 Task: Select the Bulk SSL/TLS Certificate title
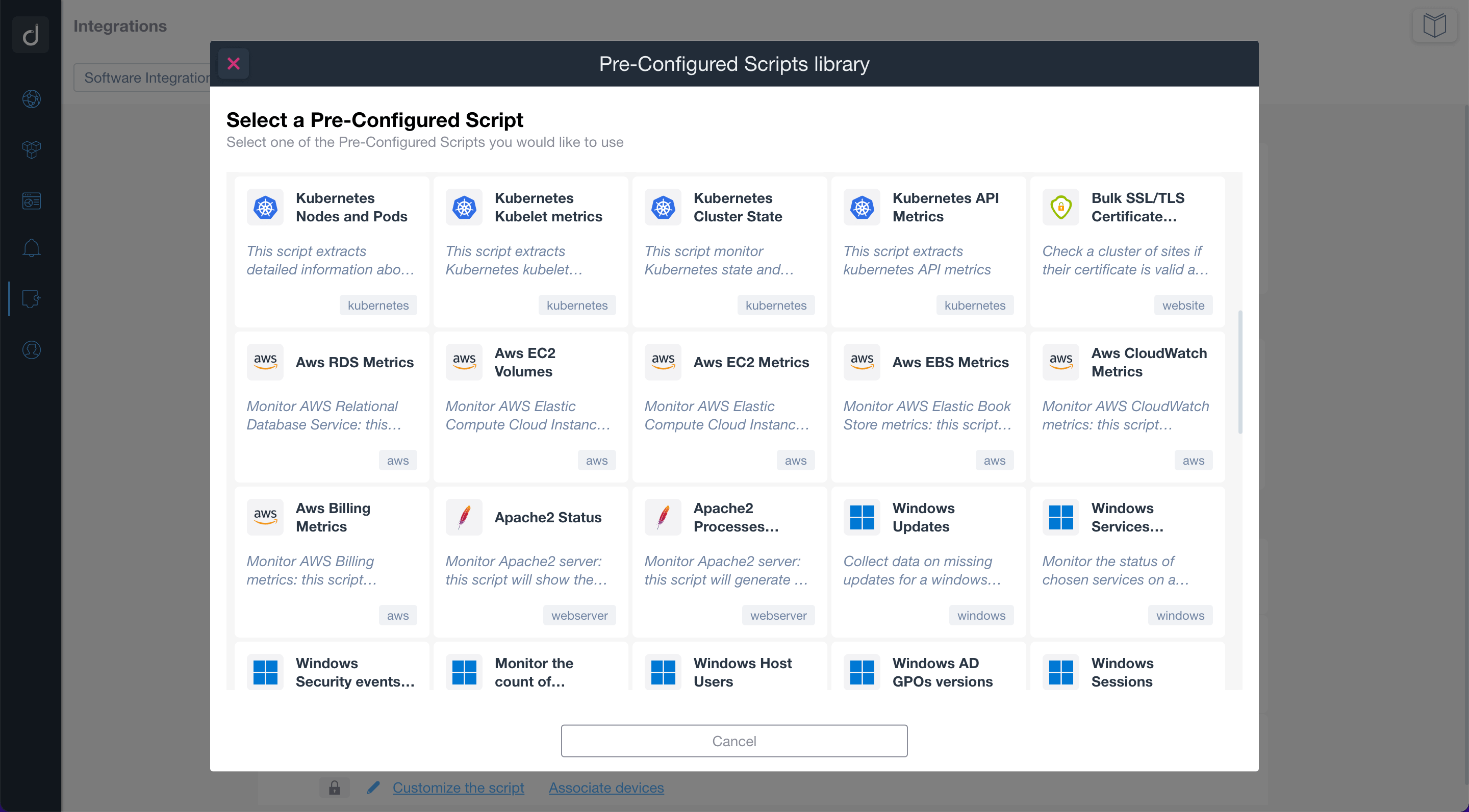[x=1137, y=207]
